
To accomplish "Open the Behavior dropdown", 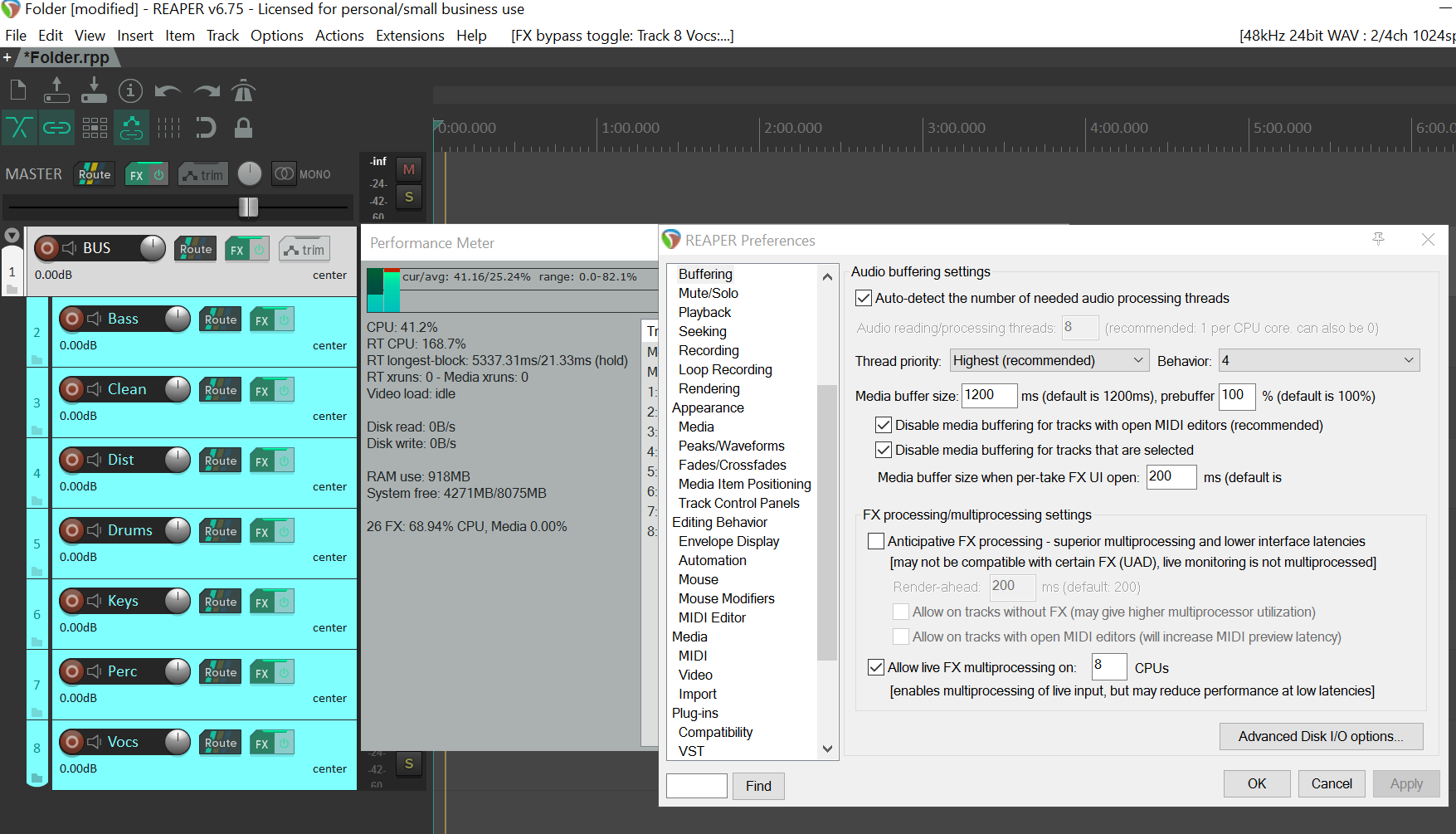I will click(1318, 360).
